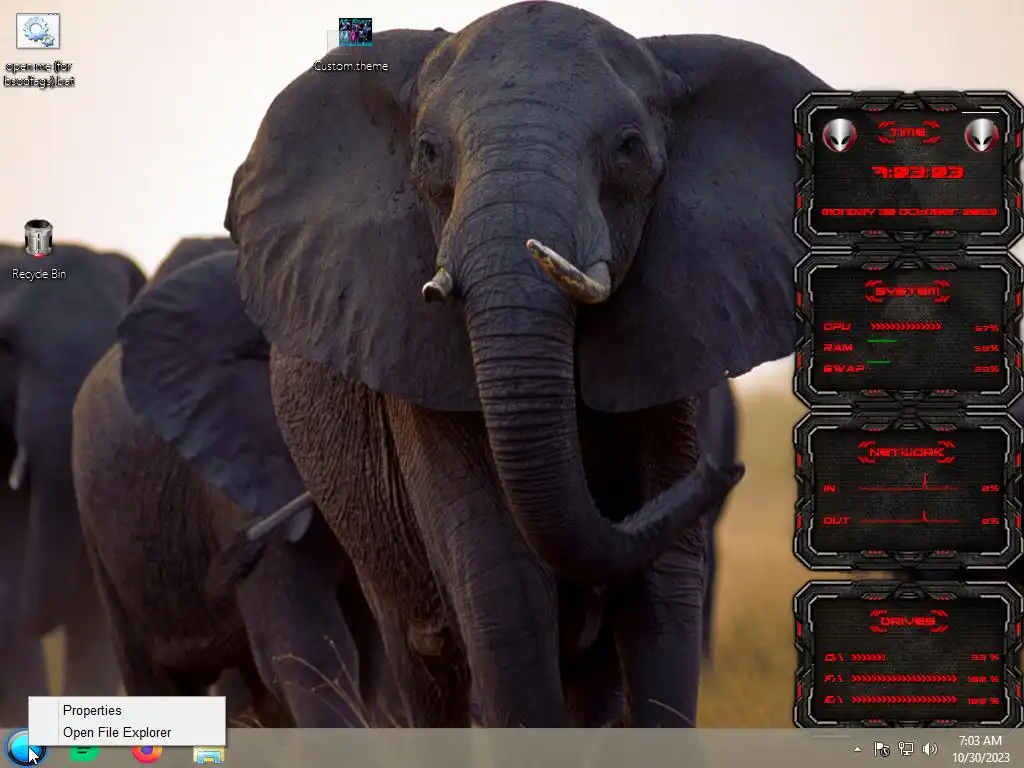Click the DRIVES widget title
Viewport: 1024px width, 768px height.
[x=908, y=621]
